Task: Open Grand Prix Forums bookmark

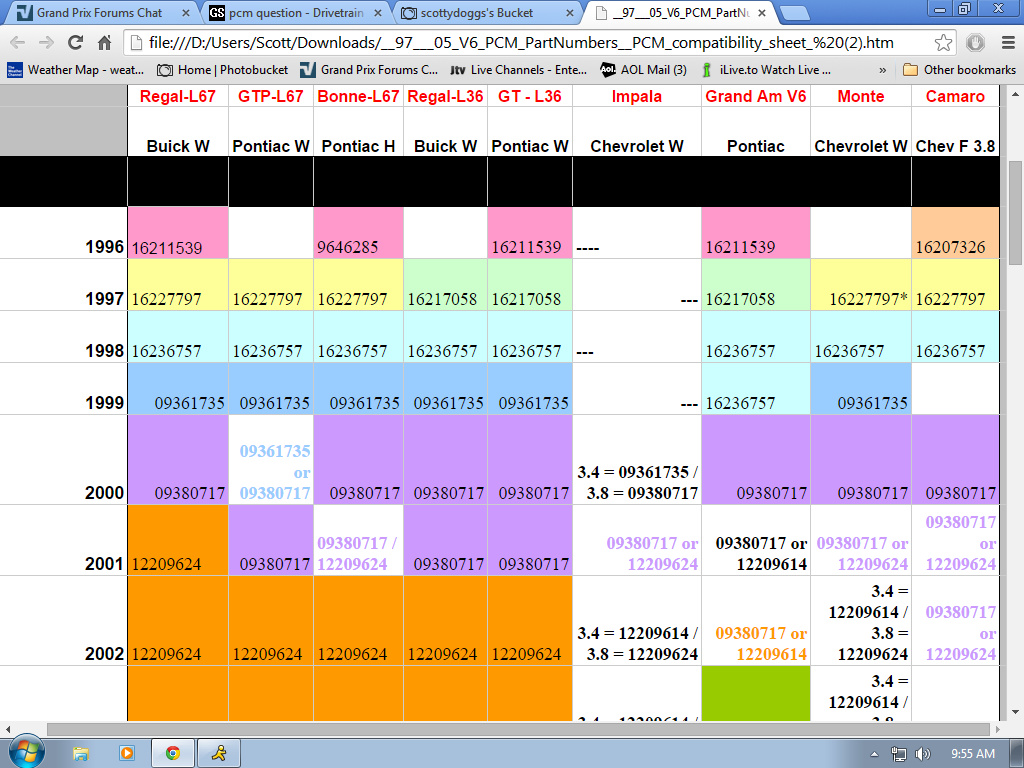Action: pos(369,70)
